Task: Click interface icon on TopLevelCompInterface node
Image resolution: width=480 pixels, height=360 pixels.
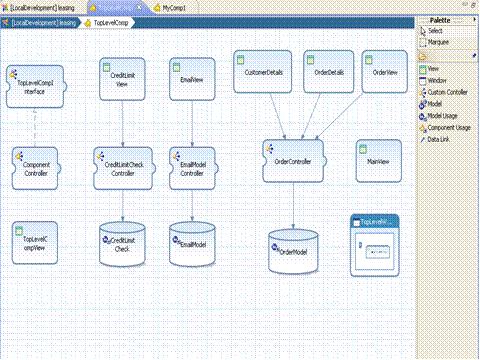Action: (13, 74)
